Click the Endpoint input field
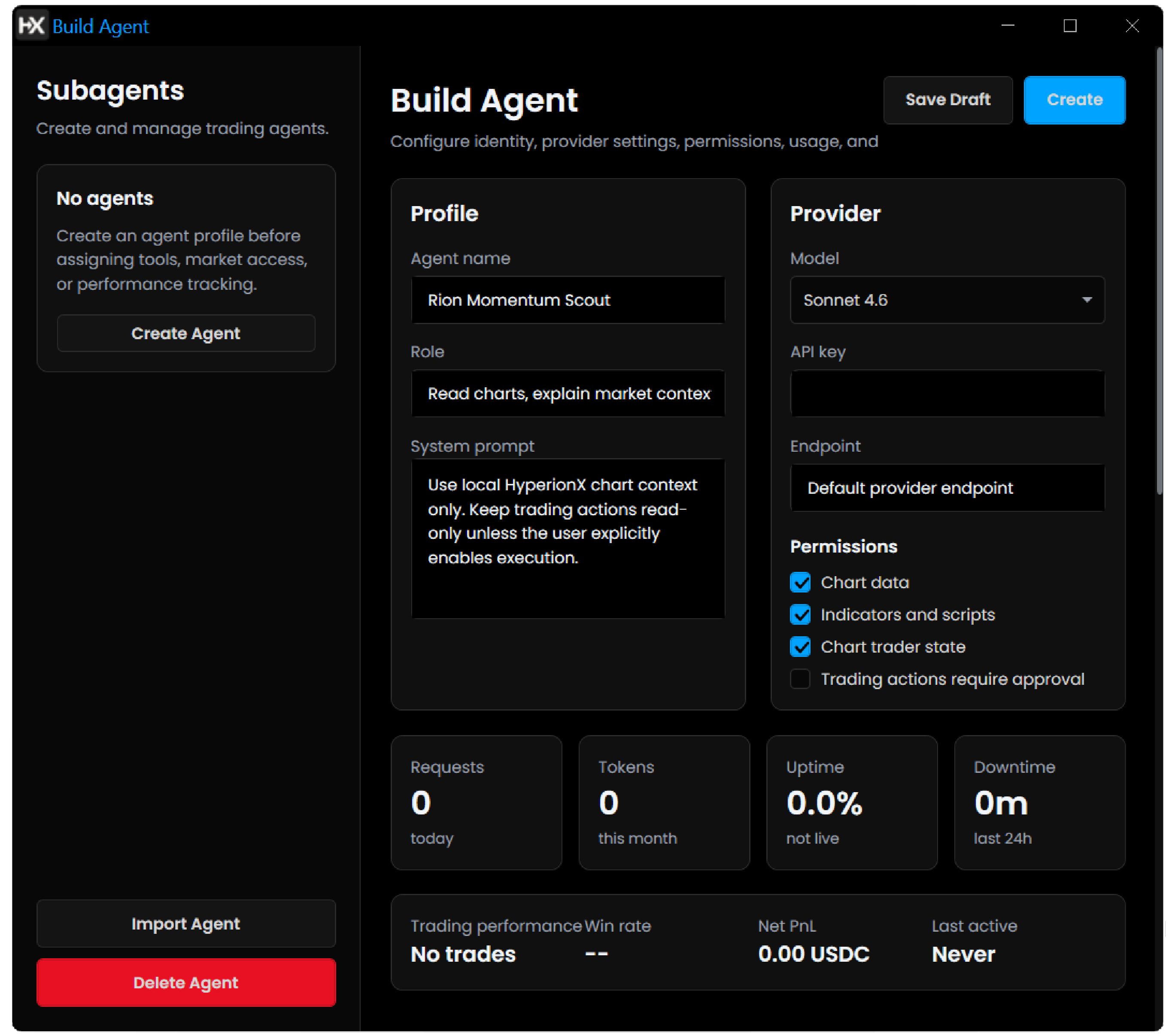Viewport: 1169px width, 1036px height. point(947,488)
